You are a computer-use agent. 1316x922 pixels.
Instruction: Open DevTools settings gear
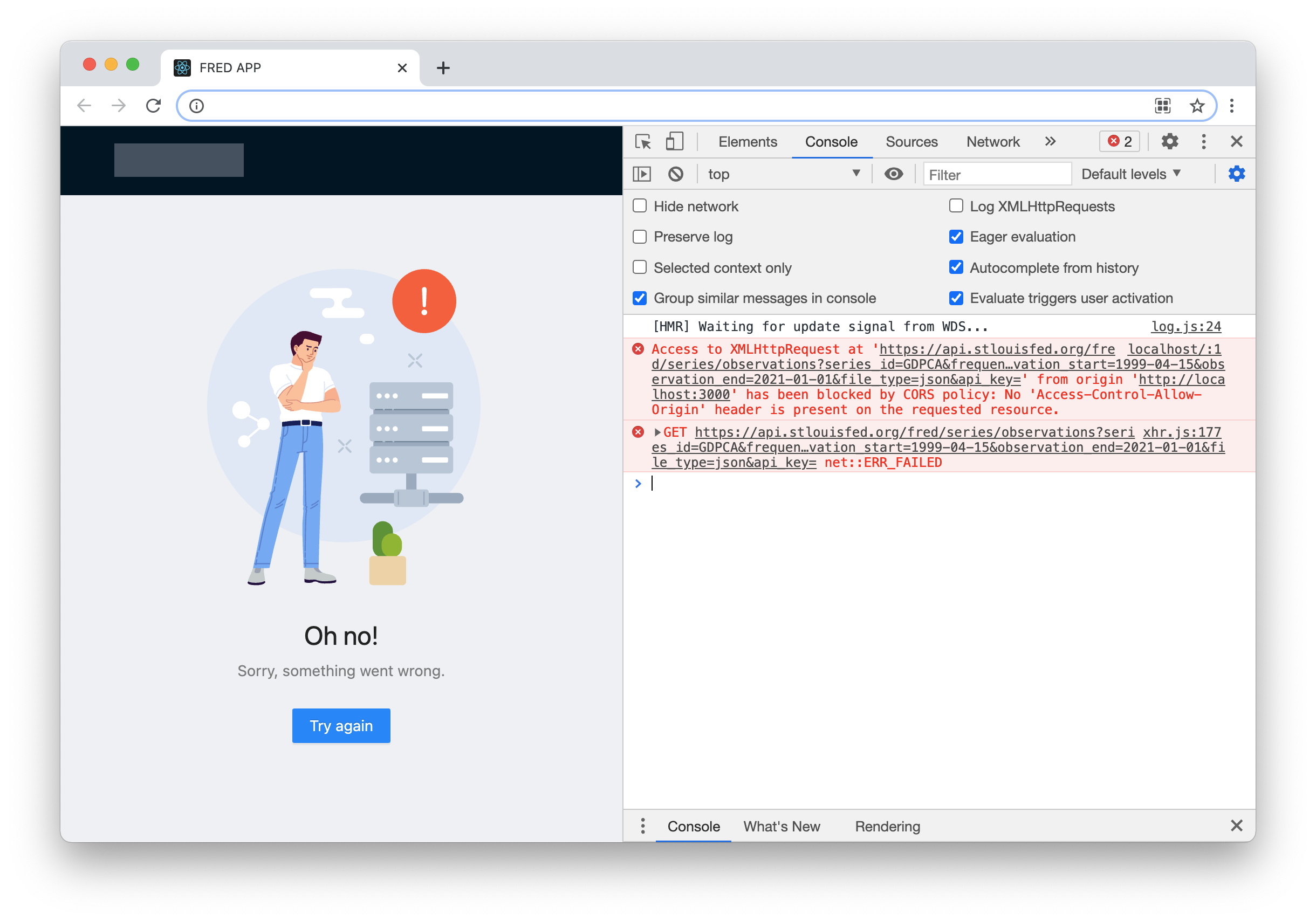(1169, 142)
